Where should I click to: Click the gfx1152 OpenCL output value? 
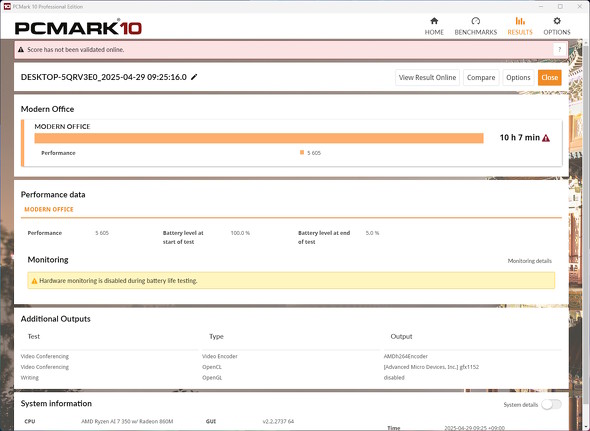point(431,367)
